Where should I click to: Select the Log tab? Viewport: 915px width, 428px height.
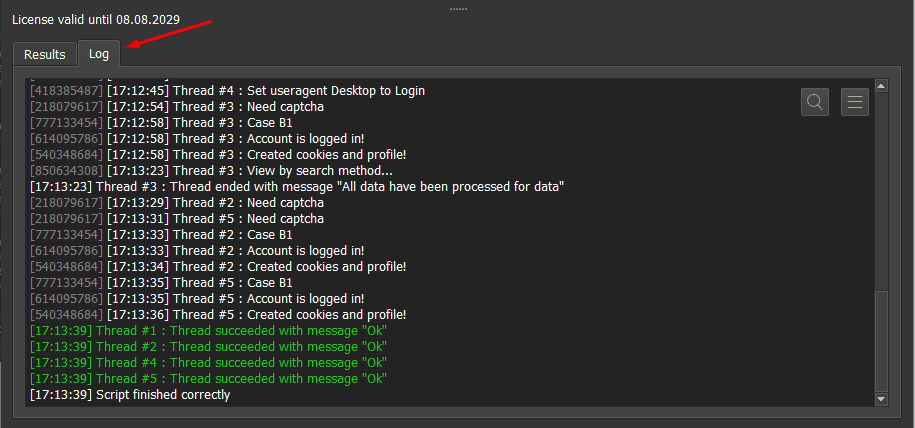[99, 54]
